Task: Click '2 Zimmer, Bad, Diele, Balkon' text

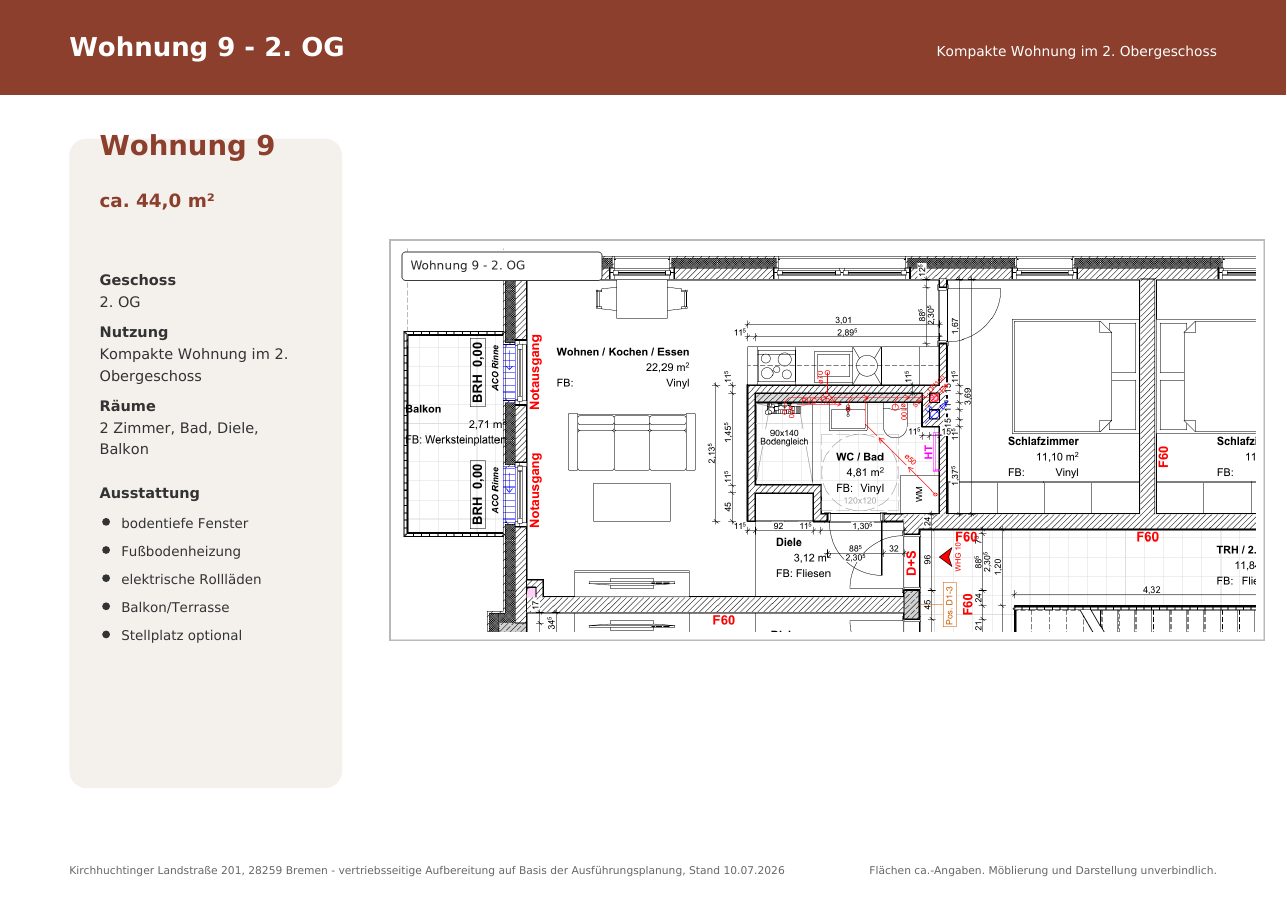Action: point(179,439)
